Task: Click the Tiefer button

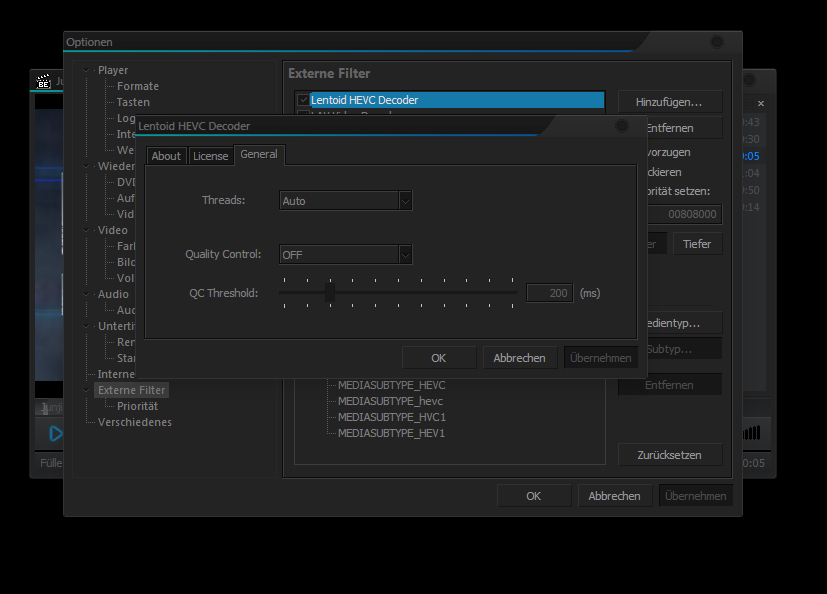Action: 697,244
